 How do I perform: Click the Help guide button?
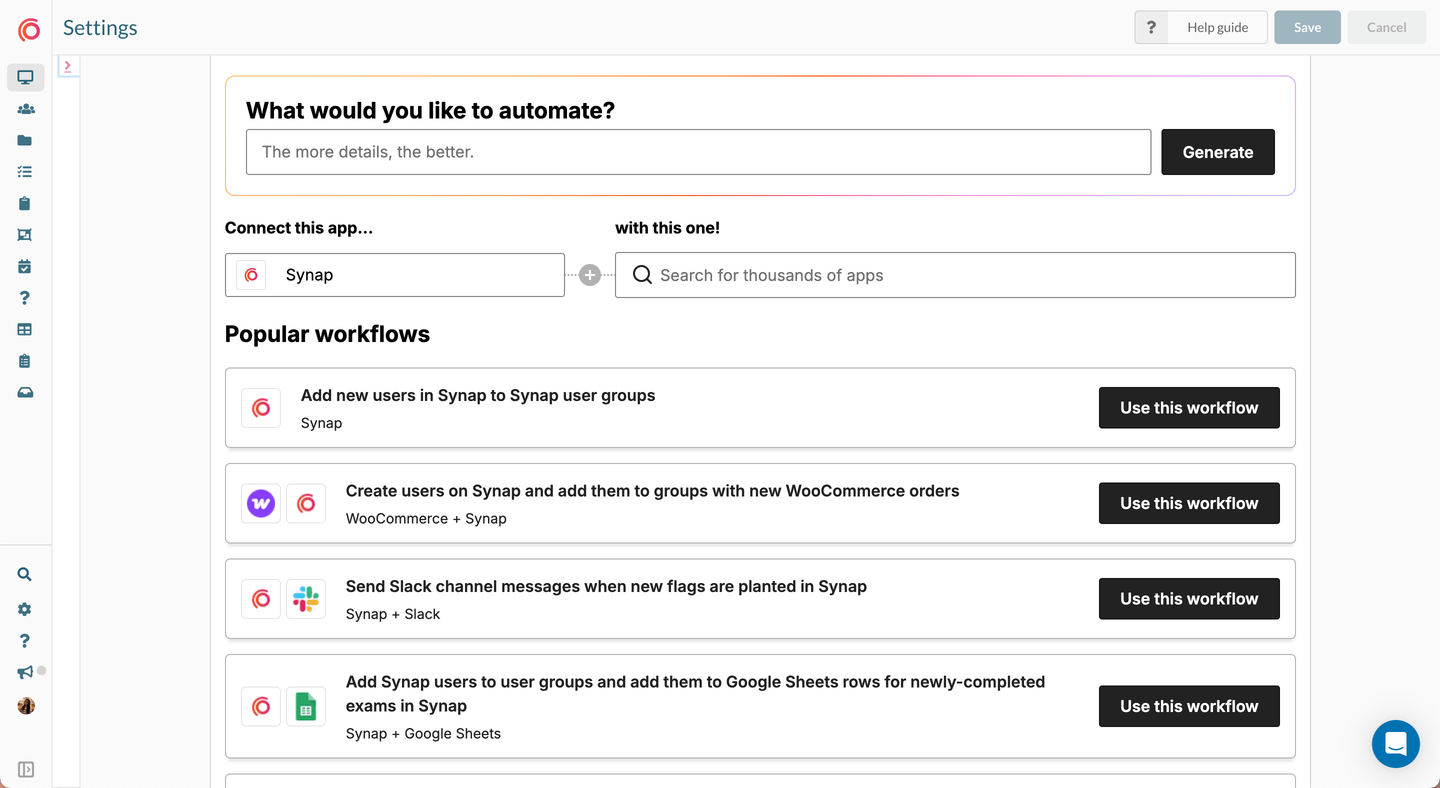point(1217,27)
